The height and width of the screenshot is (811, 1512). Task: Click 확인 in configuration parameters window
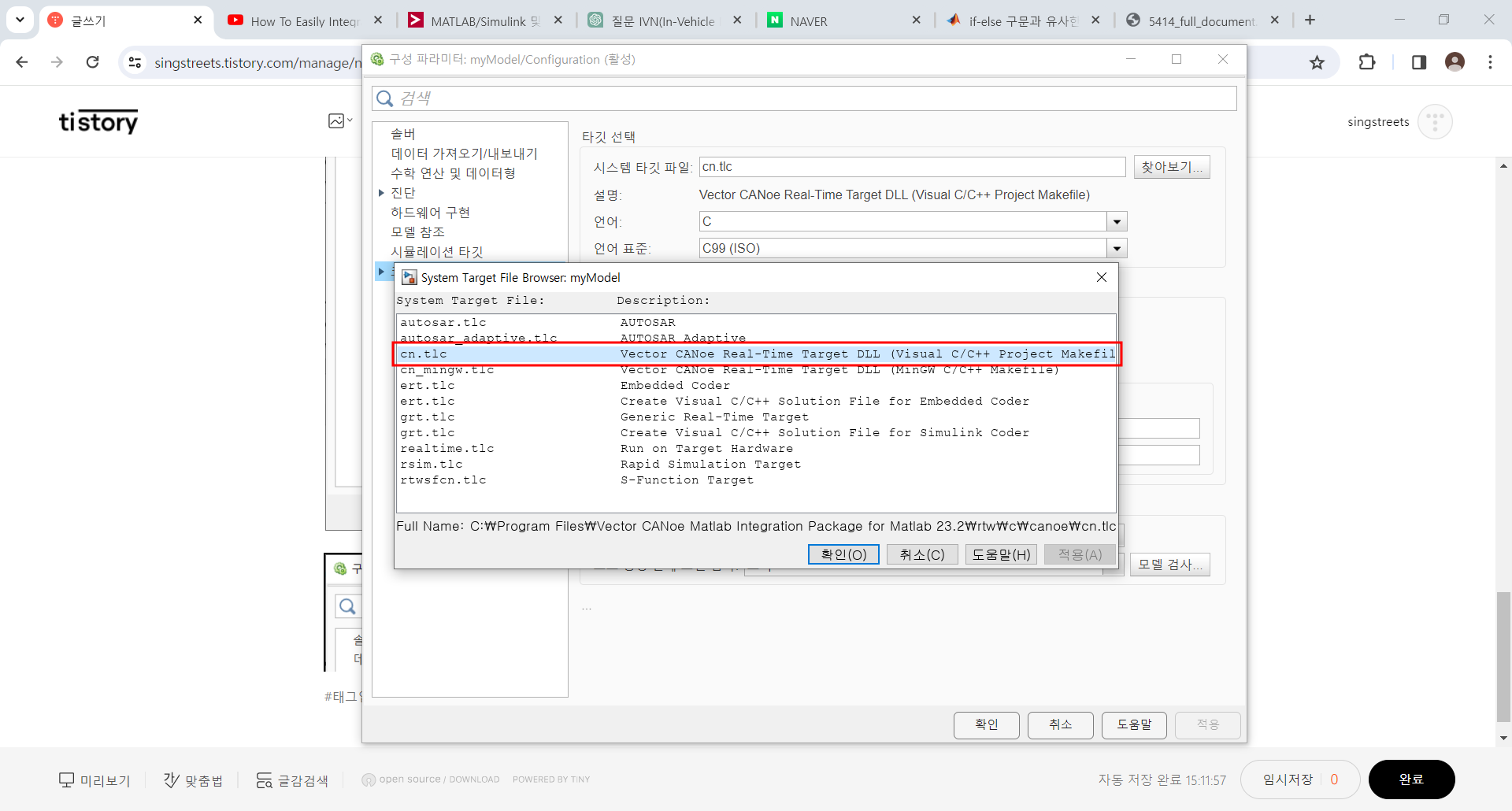pos(987,724)
